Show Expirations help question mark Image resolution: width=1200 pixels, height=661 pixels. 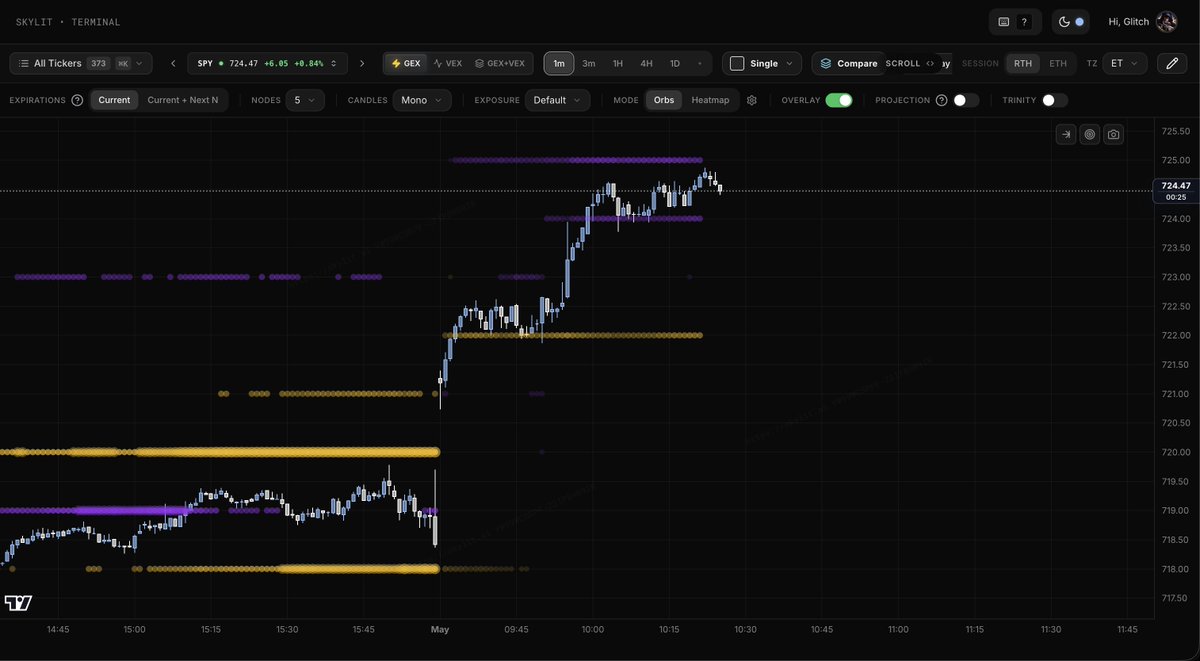(x=77, y=100)
